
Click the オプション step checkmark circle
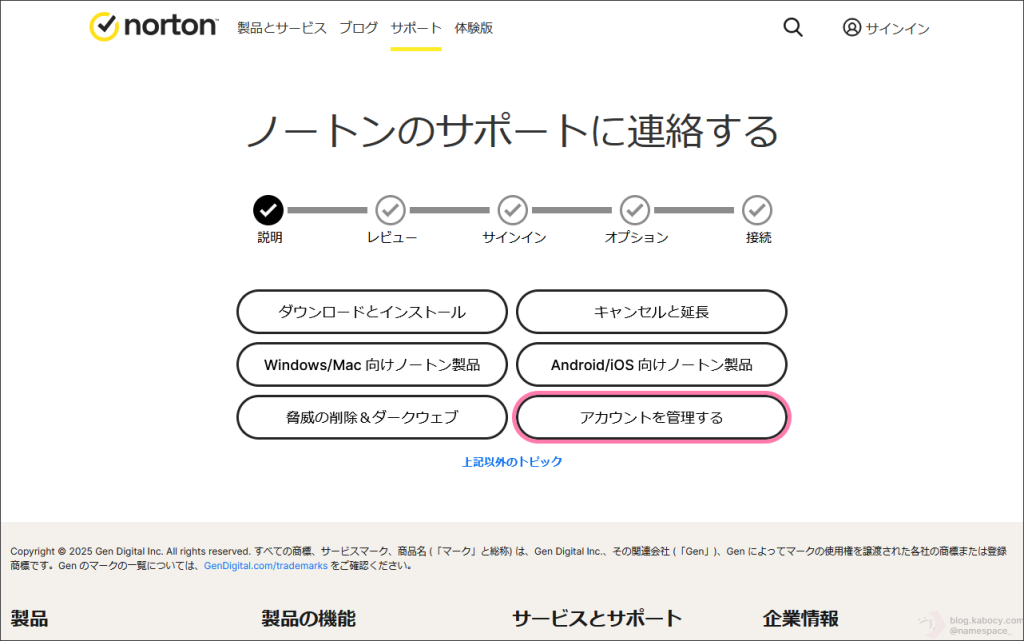[635, 210]
